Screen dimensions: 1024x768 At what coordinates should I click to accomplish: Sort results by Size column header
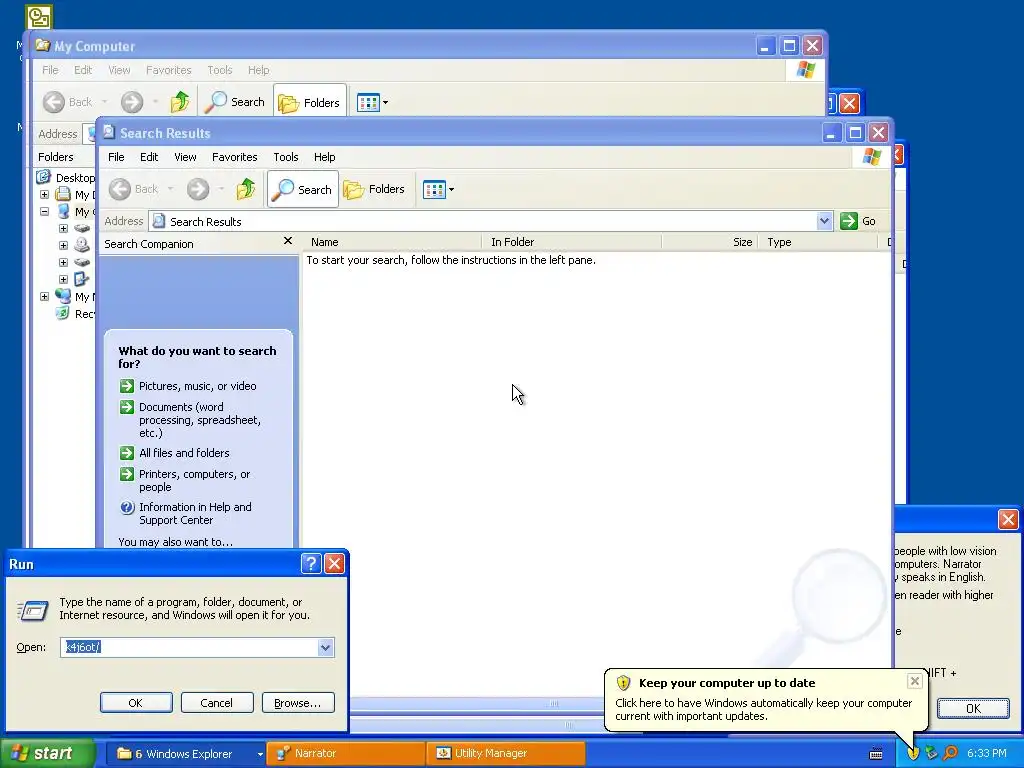(x=709, y=242)
